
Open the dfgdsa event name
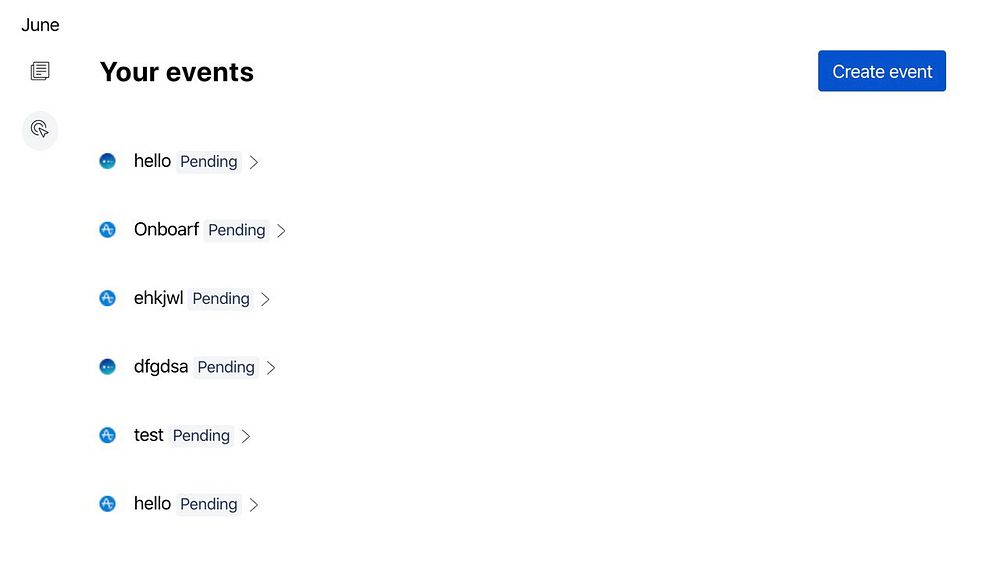coord(160,367)
